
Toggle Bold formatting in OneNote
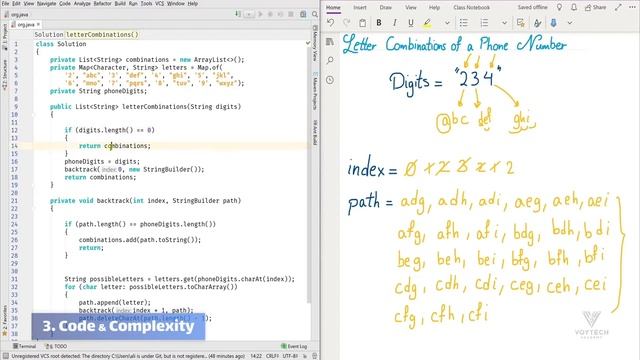[x=379, y=23]
